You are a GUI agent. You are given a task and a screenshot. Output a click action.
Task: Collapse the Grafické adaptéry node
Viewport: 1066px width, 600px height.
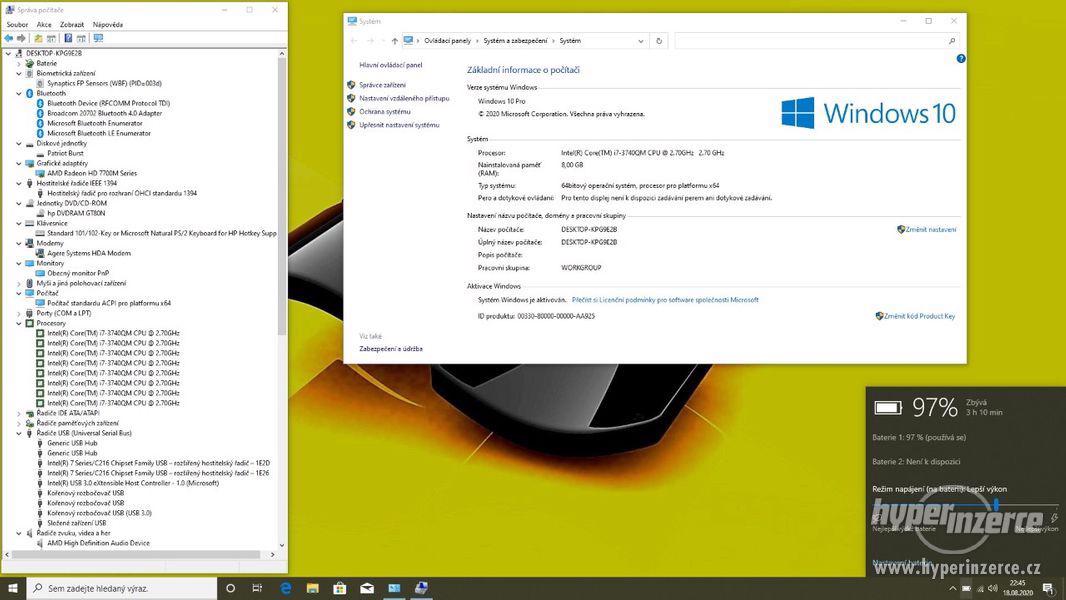pos(19,163)
